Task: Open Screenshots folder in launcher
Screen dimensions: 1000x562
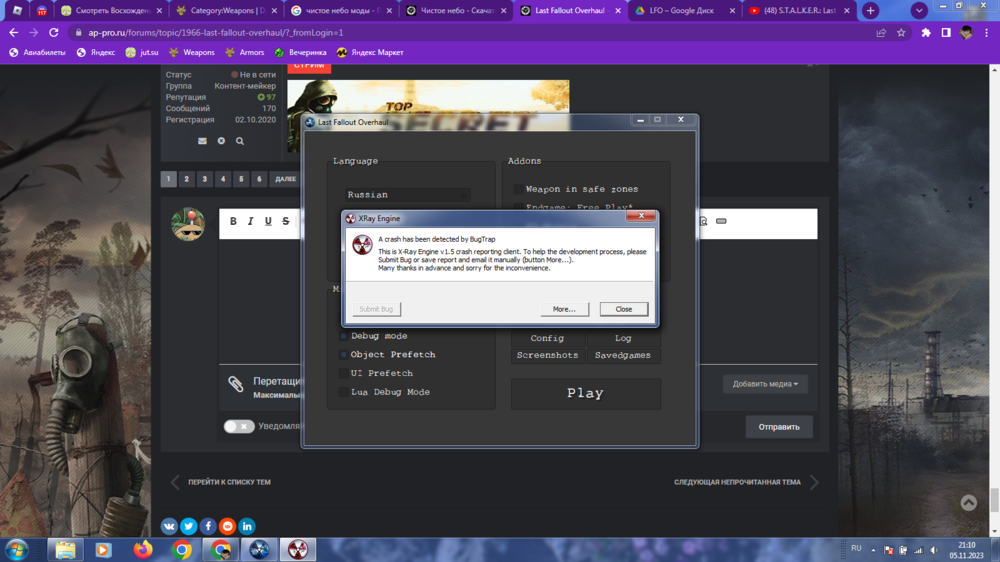Action: 547,355
